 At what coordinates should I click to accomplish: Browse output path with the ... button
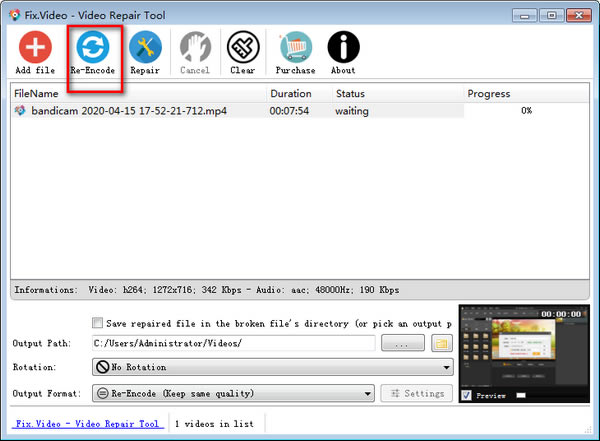pyautogui.click(x=403, y=343)
